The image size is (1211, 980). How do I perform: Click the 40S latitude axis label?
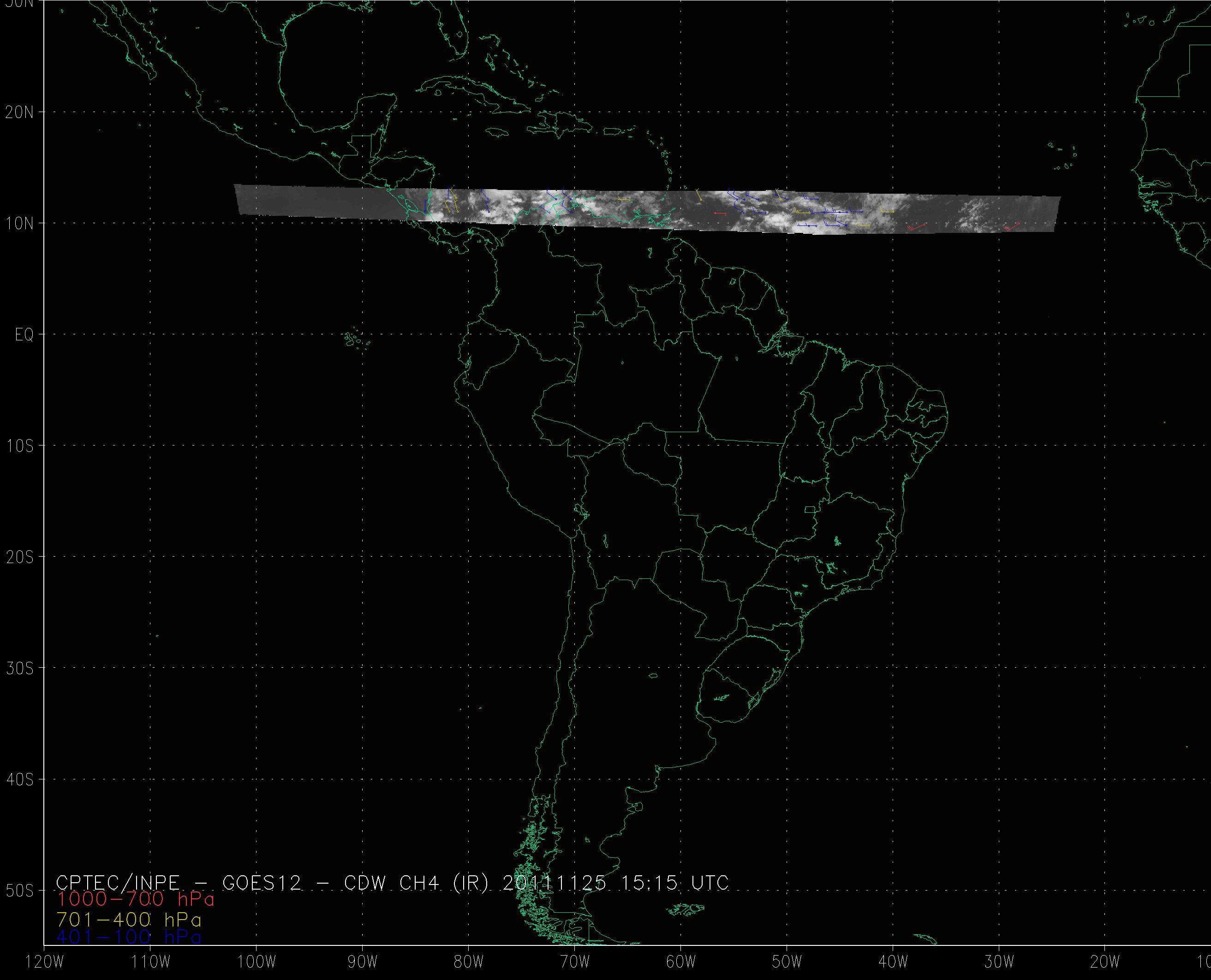20,779
